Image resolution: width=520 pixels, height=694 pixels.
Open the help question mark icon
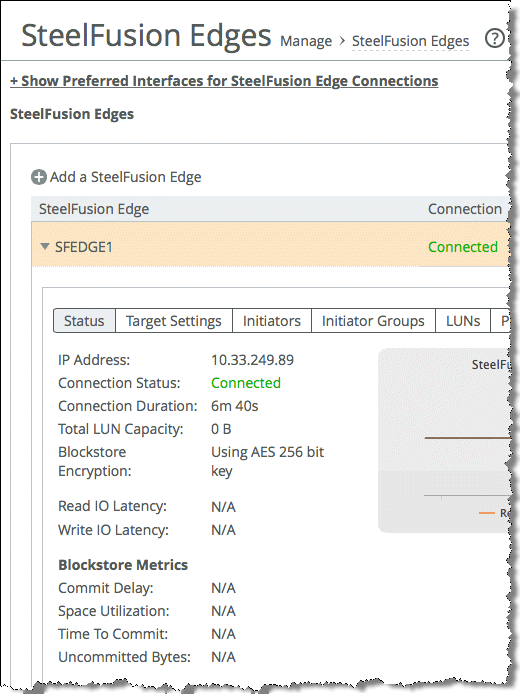click(x=494, y=39)
